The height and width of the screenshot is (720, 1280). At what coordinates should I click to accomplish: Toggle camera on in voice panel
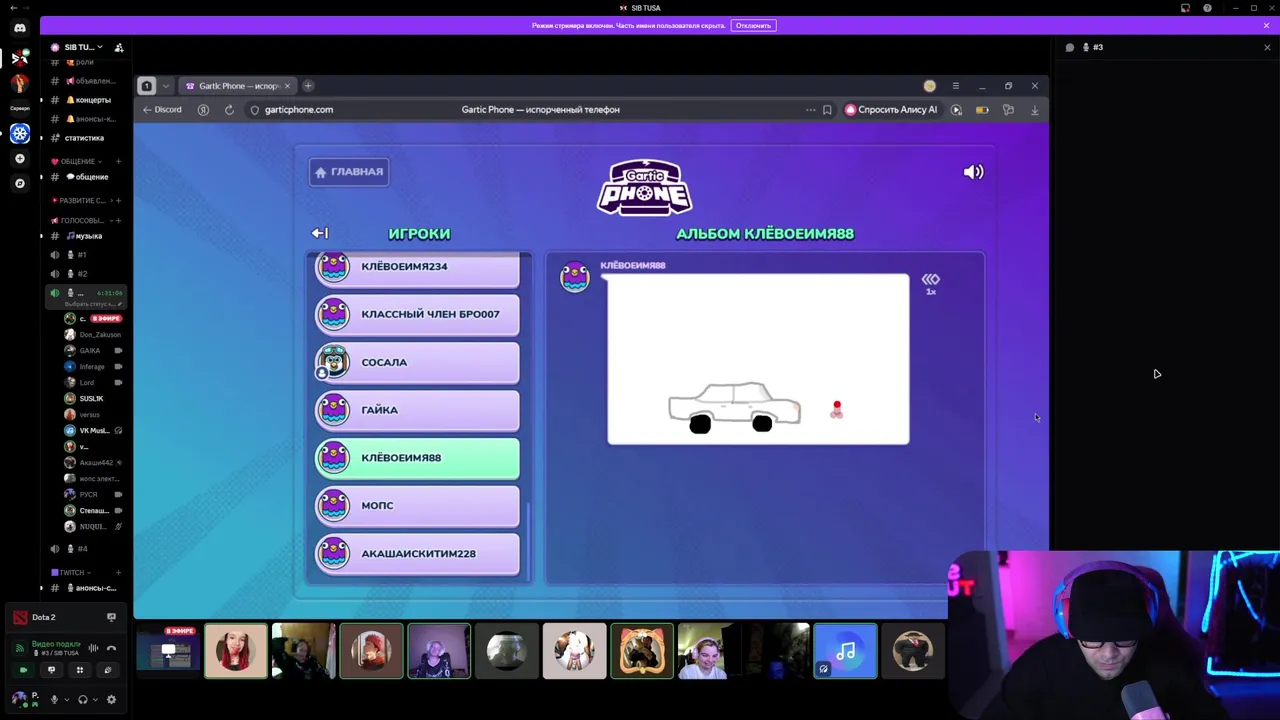point(24,670)
